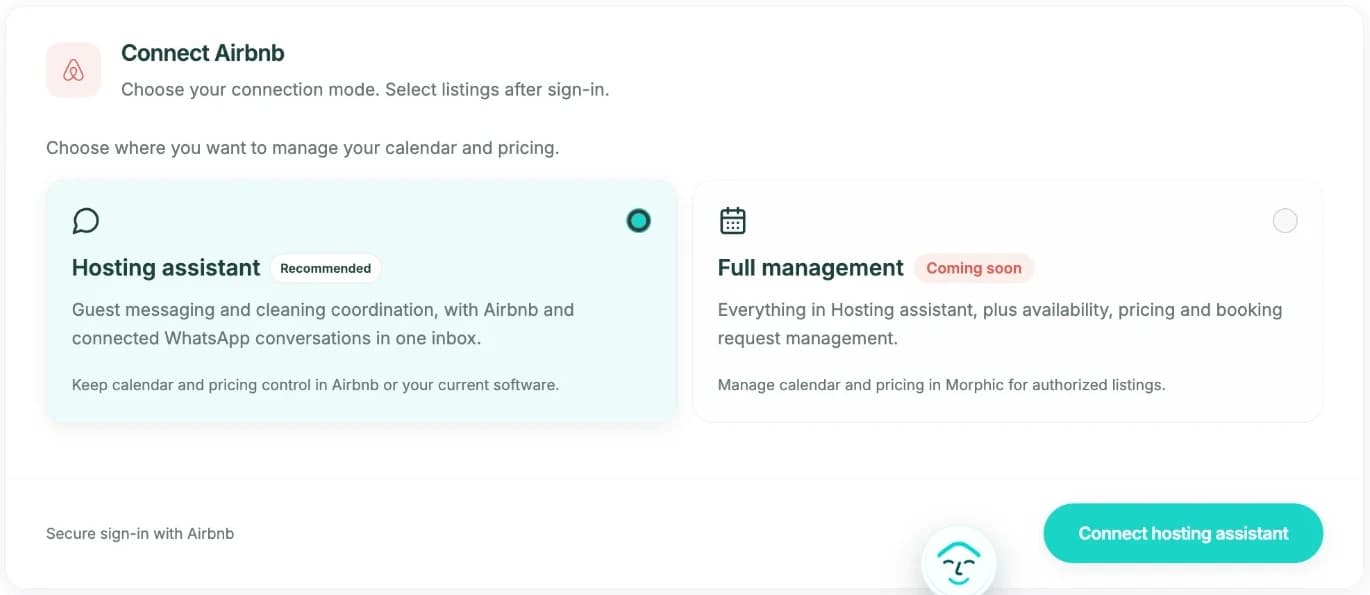Screen dimensions: 1370x595
Task: Click 'Manage calendar and pricing in Morphic' note
Action: coord(941,385)
